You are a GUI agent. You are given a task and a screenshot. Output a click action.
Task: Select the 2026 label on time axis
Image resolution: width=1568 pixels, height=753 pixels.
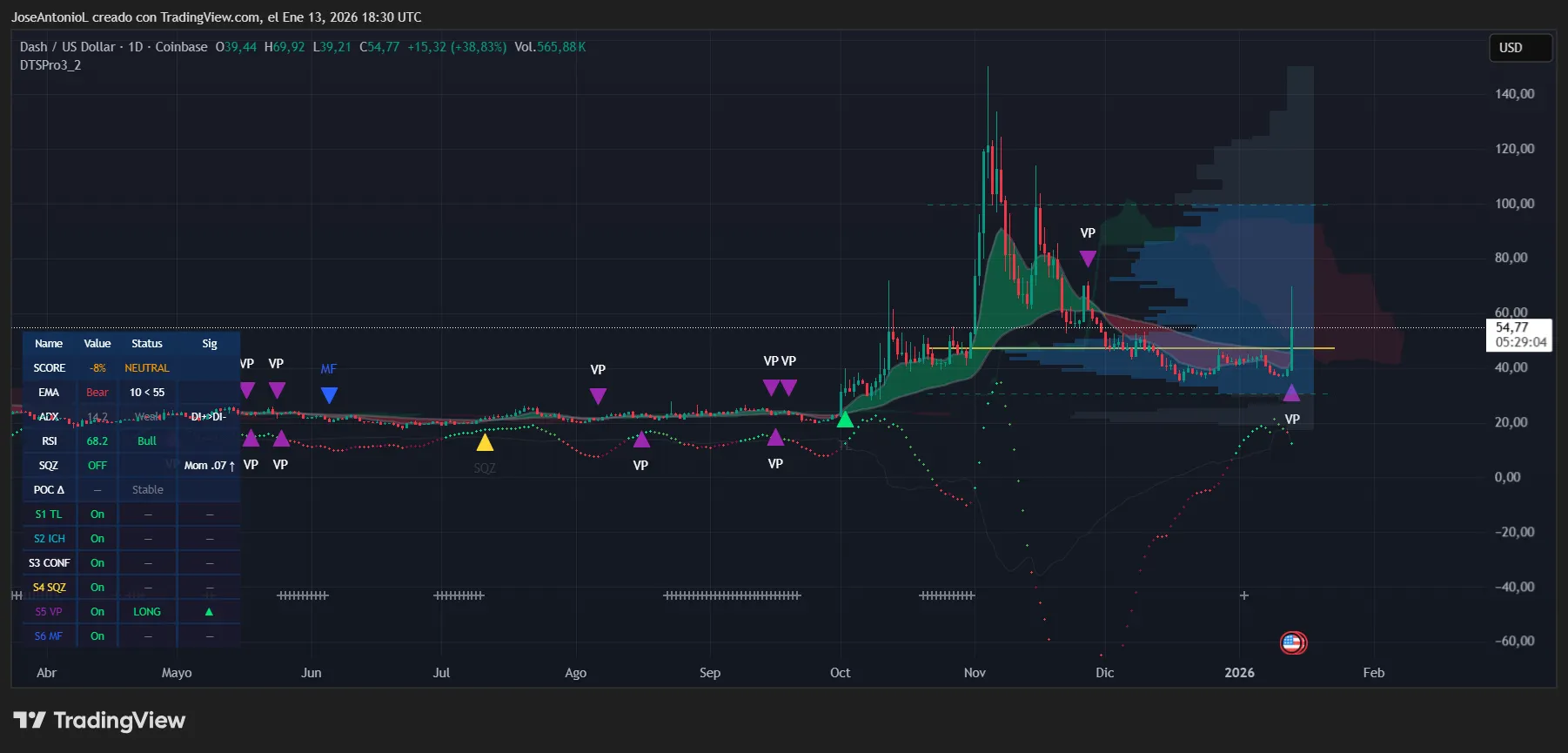coord(1239,673)
